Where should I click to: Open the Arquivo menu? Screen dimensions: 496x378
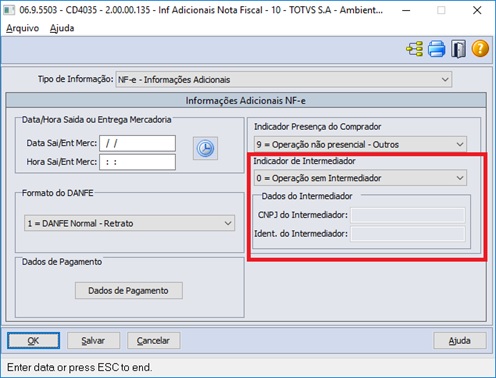coord(22,28)
